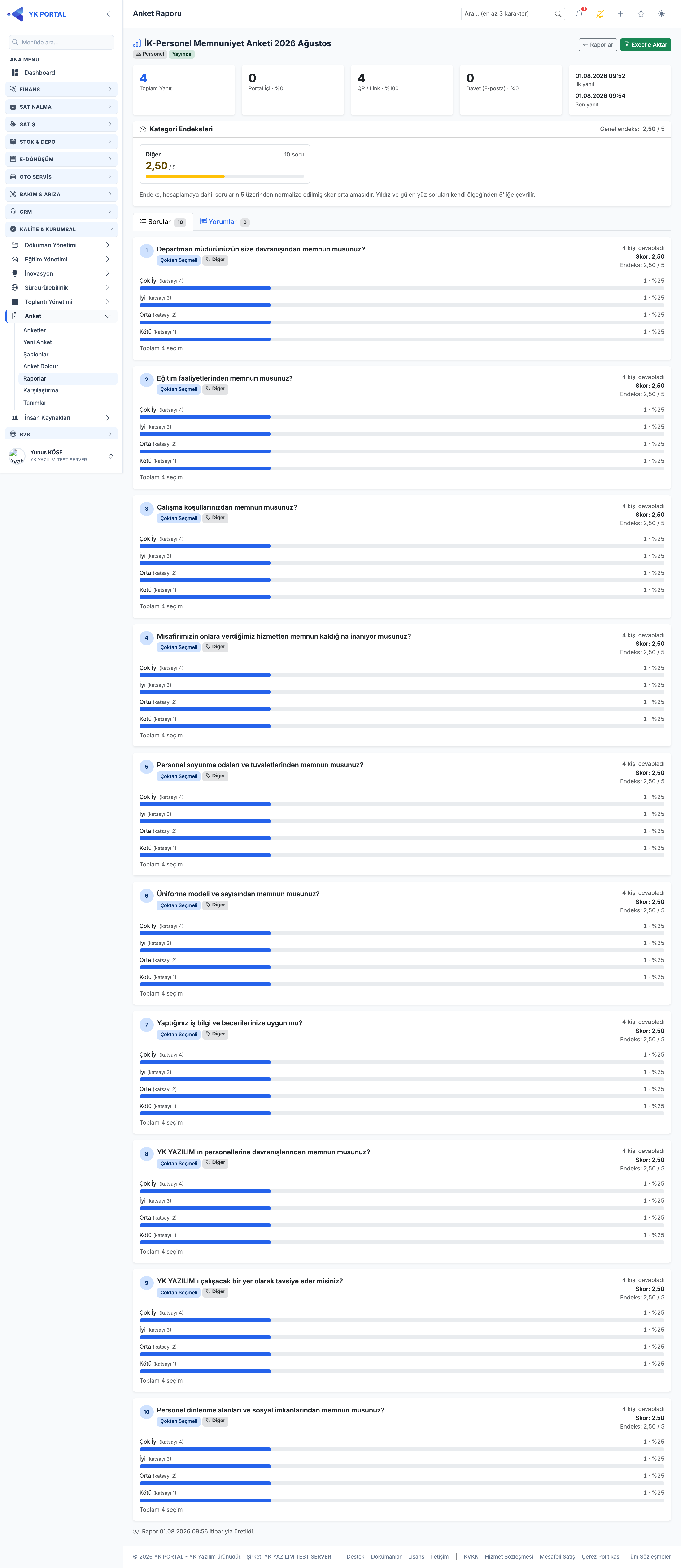Open the Hizmet Sözleşmesi footer link
This screenshot has width=681, height=1568.
[509, 1556]
